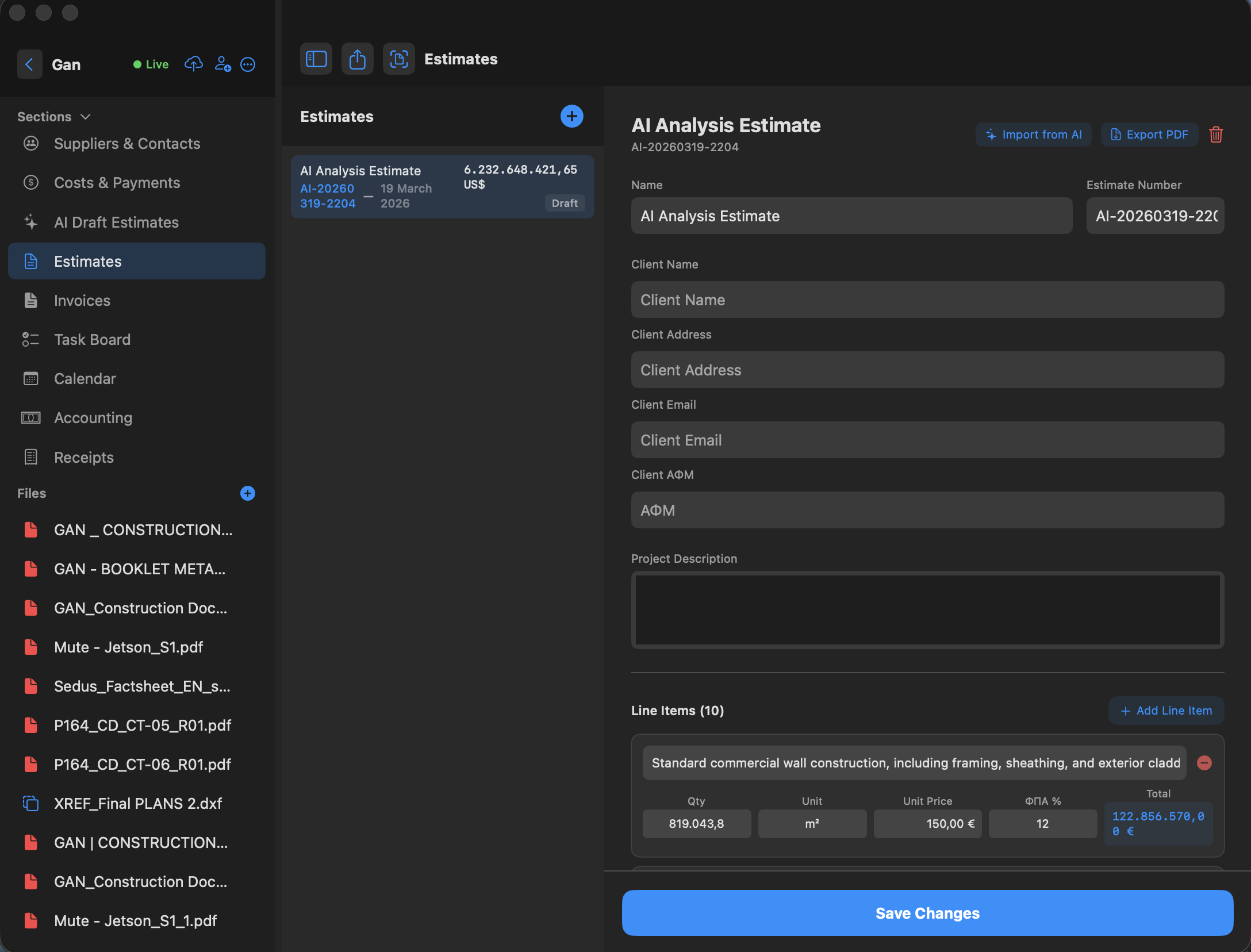1251x952 pixels.
Task: Remove the wall construction line item
Action: coord(1204,763)
